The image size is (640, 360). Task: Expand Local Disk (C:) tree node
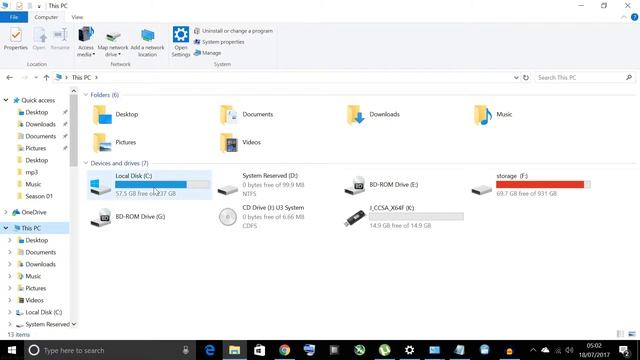(10, 312)
